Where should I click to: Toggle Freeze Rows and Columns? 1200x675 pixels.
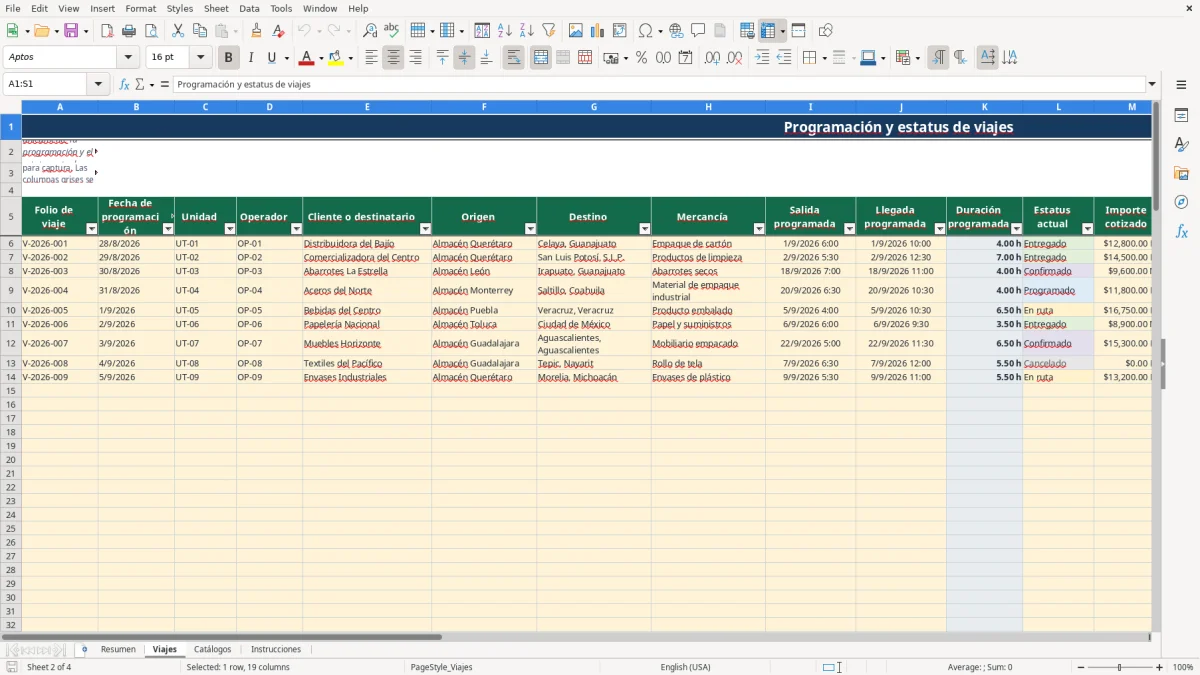(x=768, y=31)
